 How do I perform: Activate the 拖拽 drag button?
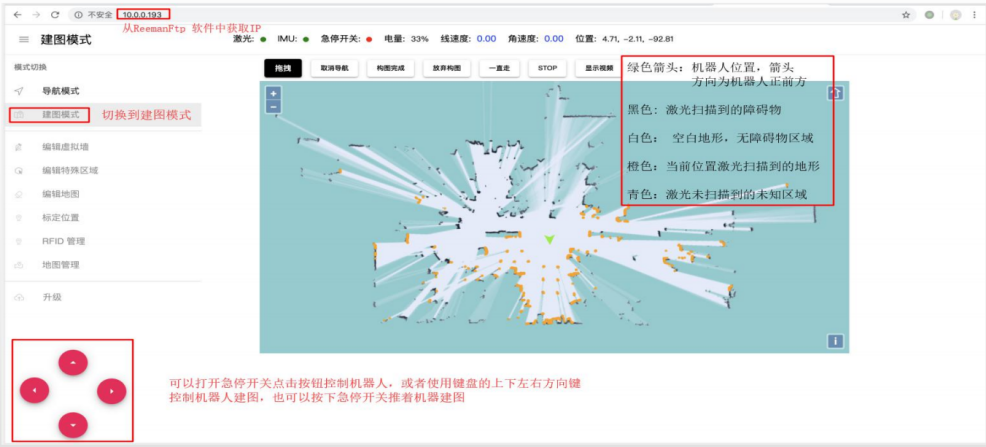coord(283,68)
